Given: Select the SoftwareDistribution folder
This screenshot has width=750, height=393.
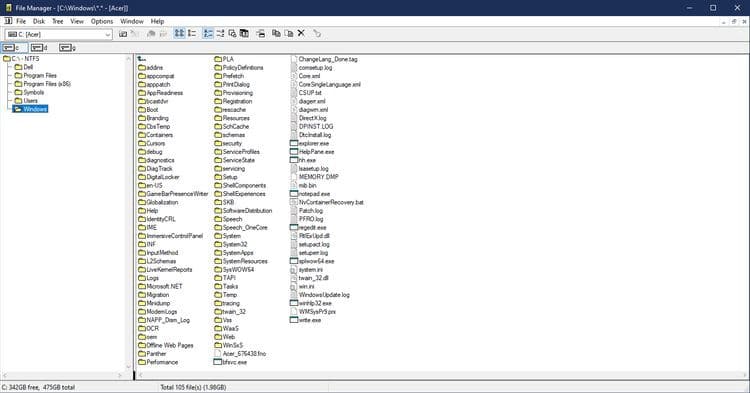Looking at the screenshot, I should [x=243, y=211].
